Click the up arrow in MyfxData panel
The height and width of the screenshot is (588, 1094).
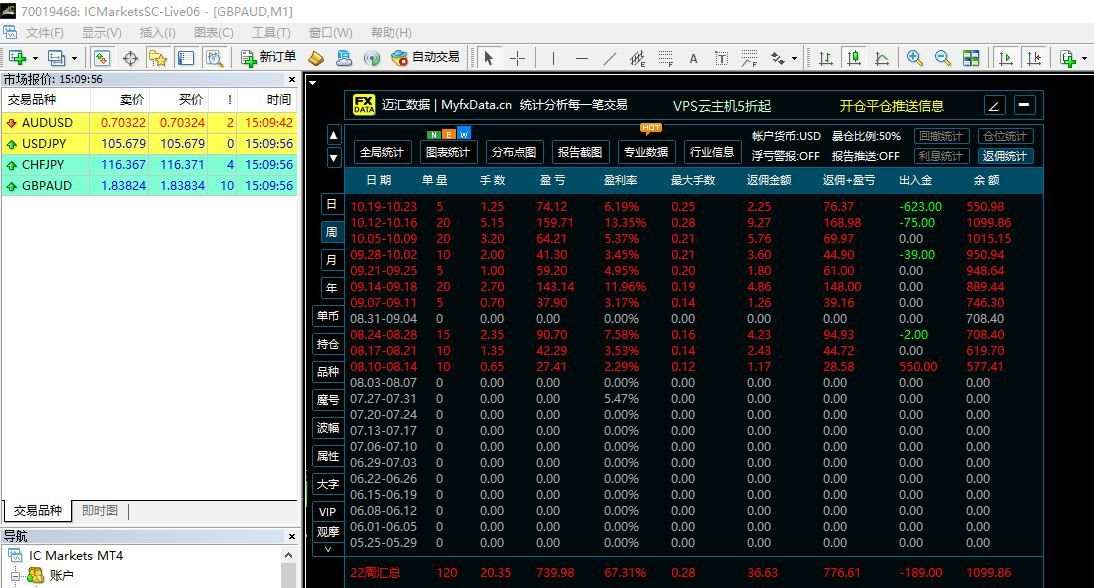(334, 135)
